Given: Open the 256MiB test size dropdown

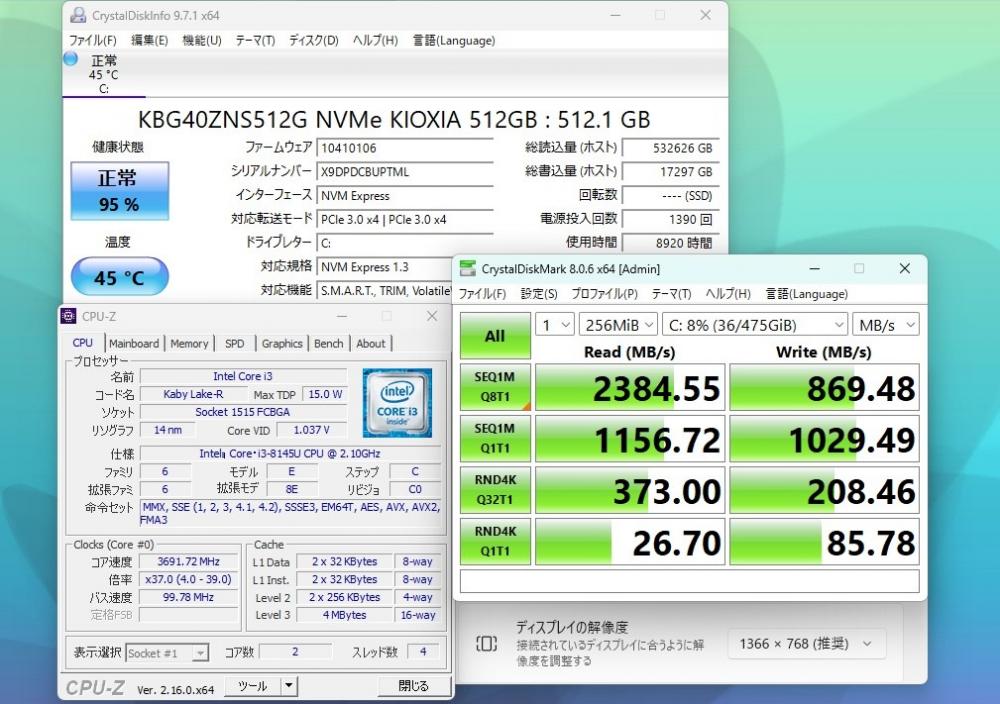Looking at the screenshot, I should pos(618,325).
